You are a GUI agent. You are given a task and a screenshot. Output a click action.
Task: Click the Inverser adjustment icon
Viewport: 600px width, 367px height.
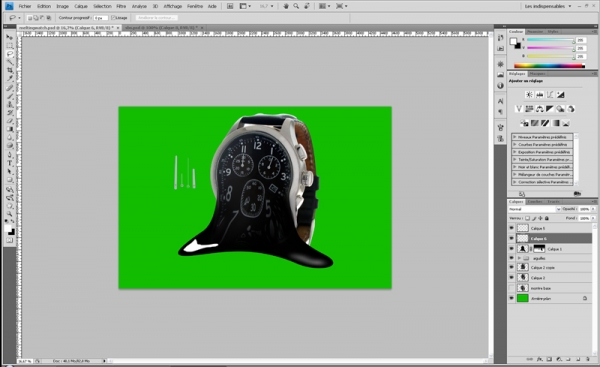click(524, 123)
